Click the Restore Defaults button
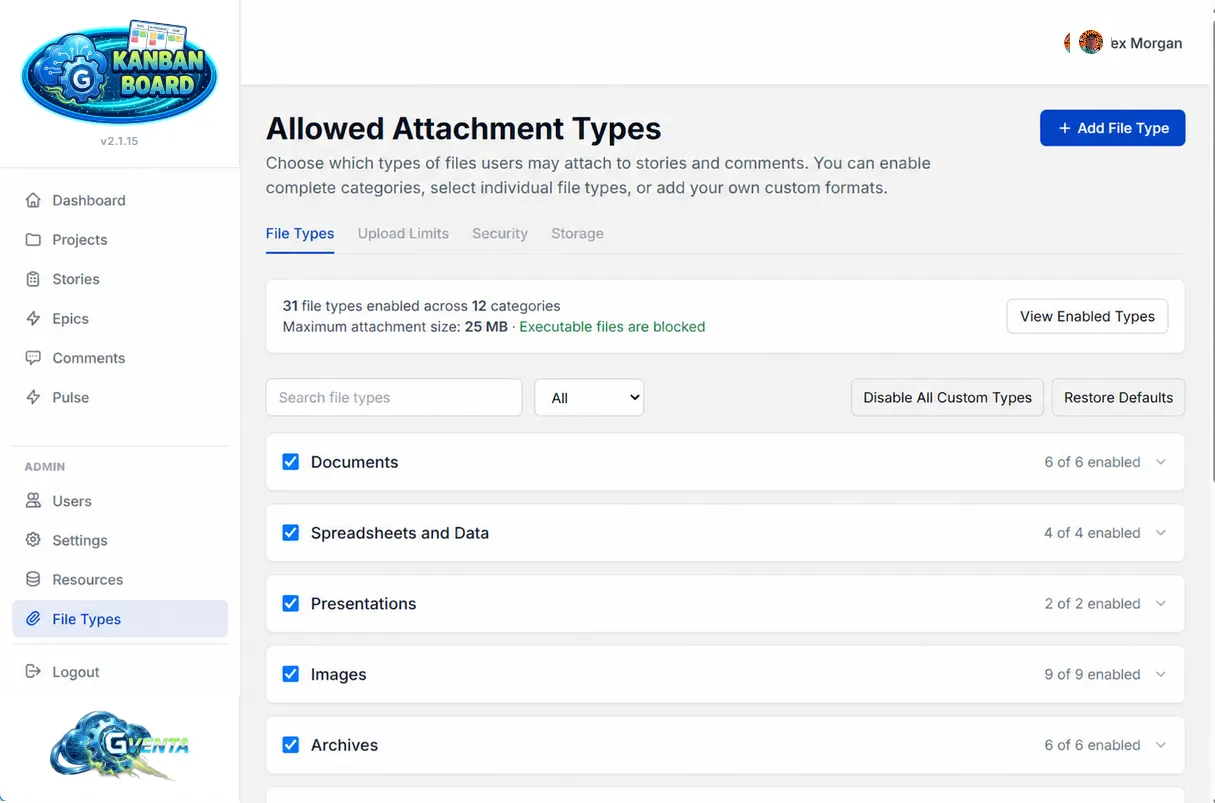 (1118, 397)
